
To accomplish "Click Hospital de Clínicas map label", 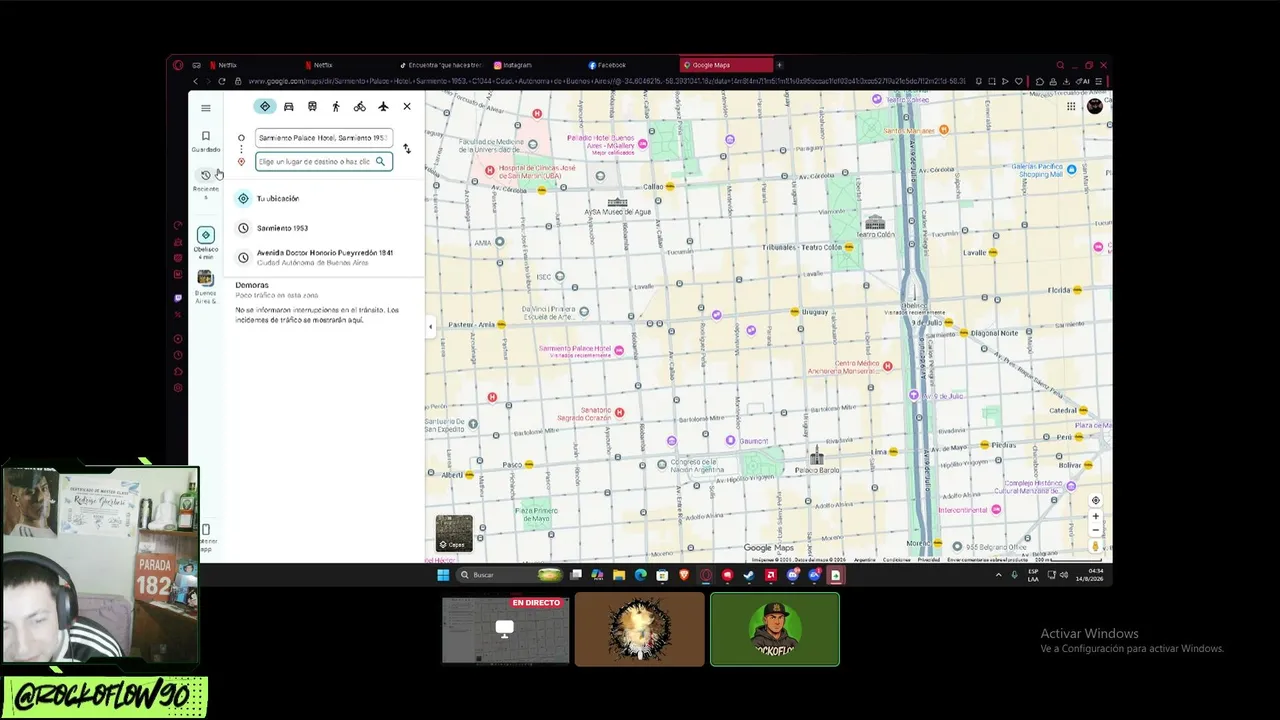I will [537, 171].
